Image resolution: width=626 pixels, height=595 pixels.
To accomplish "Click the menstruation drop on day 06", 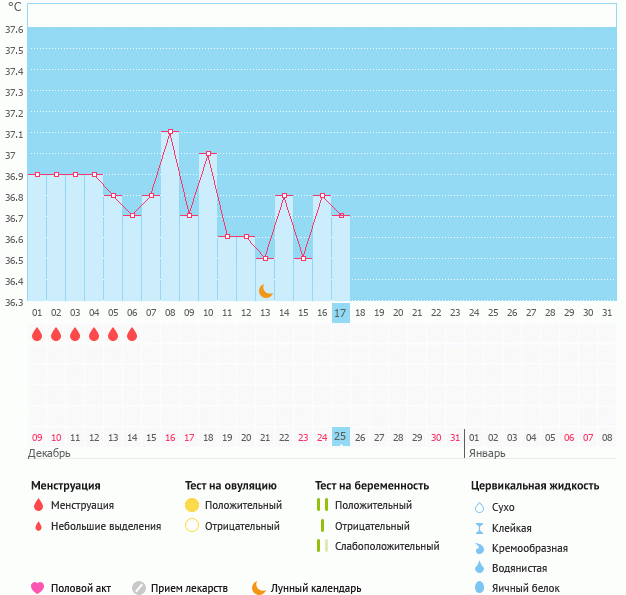I will pyautogui.click(x=132, y=334).
